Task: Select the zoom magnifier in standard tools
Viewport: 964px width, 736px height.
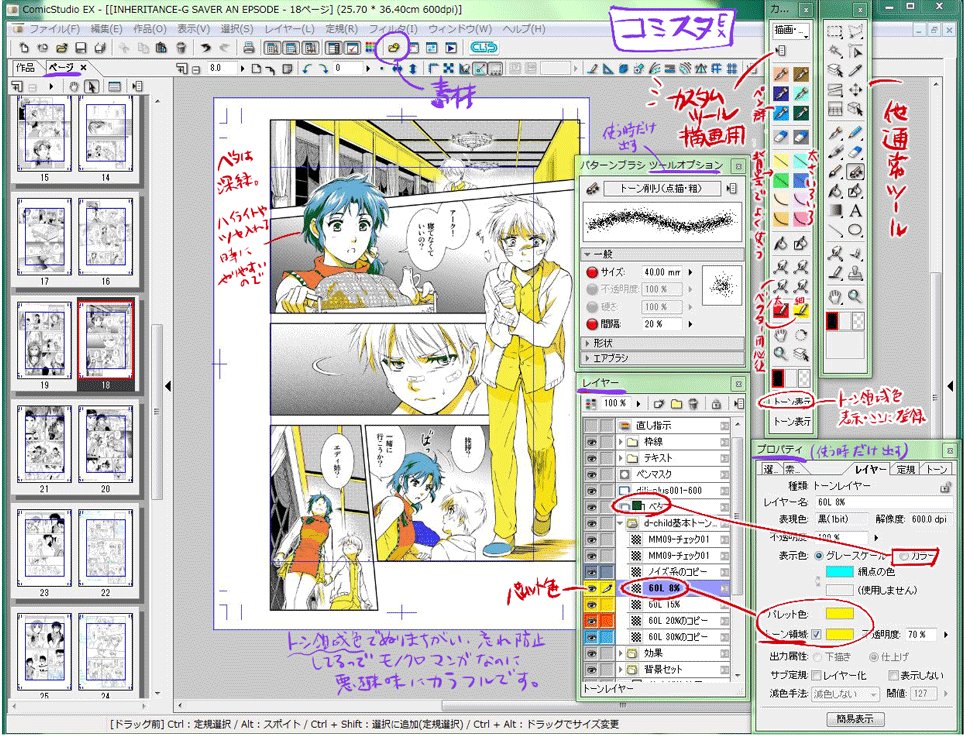Action: tap(855, 296)
